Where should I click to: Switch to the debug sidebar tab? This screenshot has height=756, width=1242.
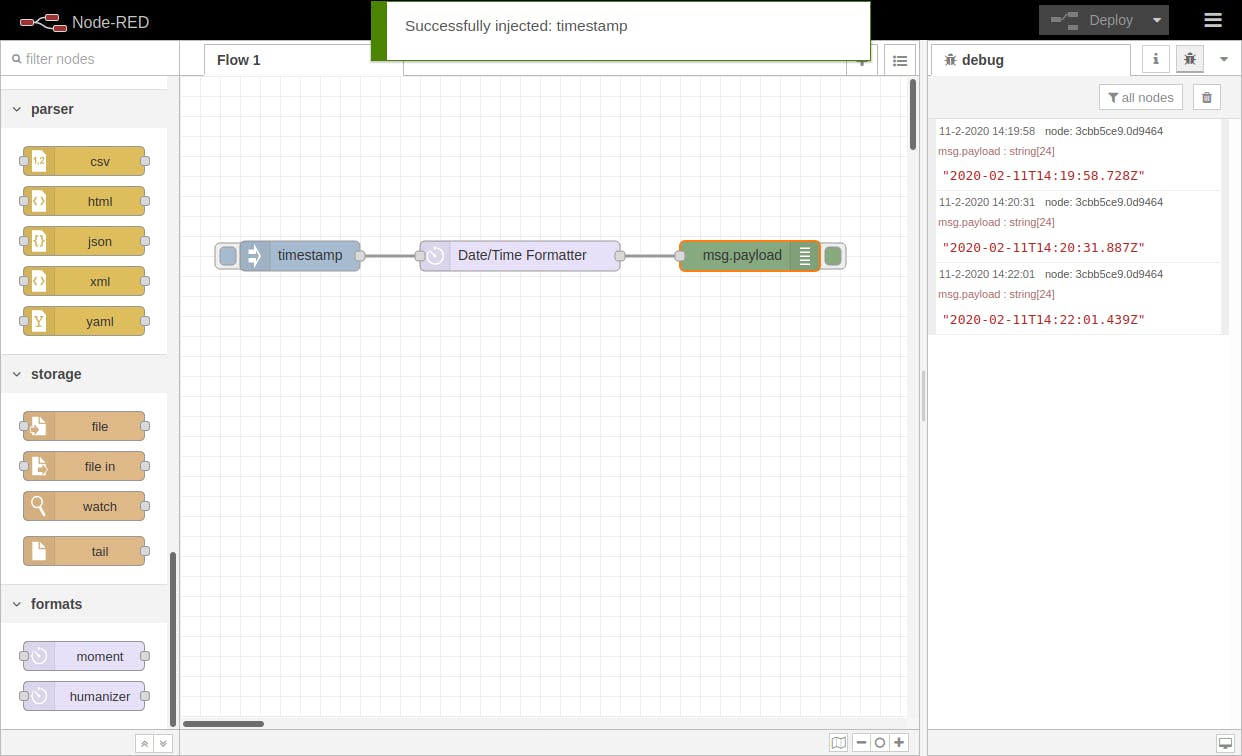(x=1030, y=60)
